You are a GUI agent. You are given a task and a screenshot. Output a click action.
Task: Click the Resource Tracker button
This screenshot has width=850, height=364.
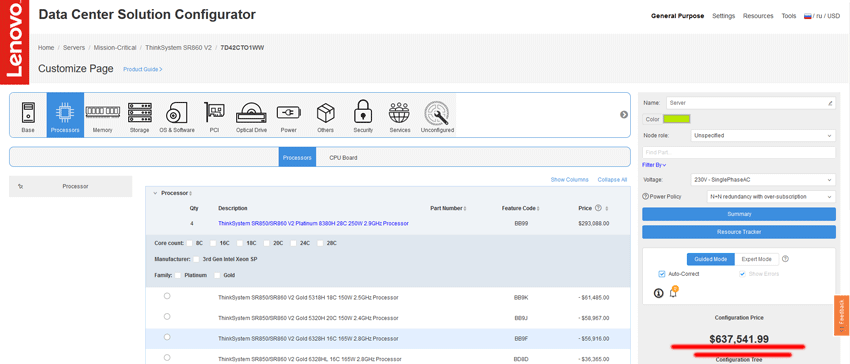[739, 232]
